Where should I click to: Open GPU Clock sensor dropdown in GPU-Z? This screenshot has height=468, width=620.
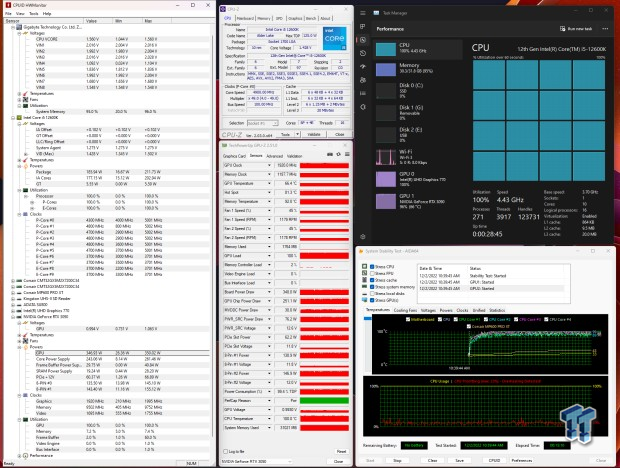(x=269, y=165)
